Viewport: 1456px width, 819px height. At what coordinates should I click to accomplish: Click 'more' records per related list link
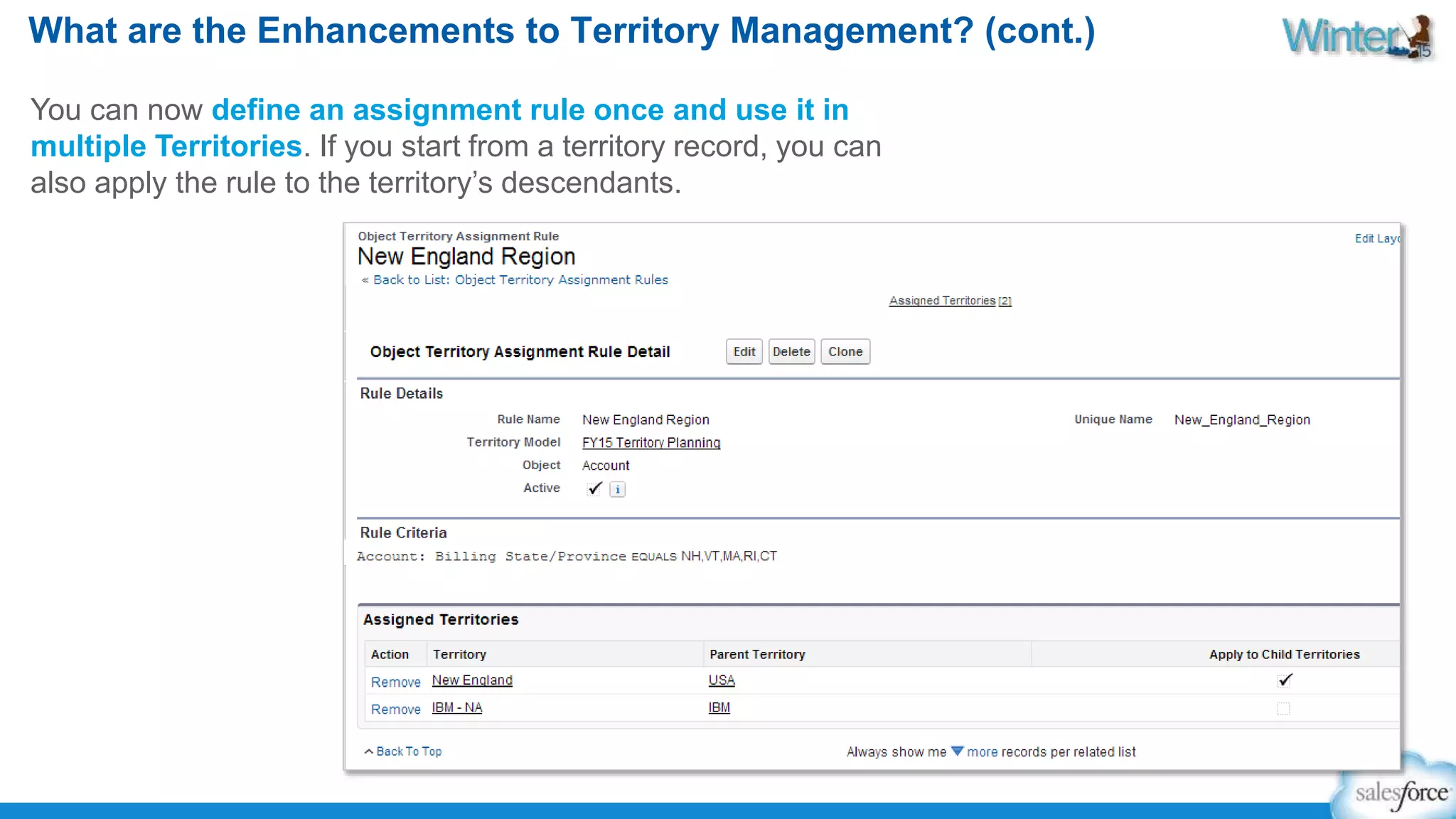click(982, 752)
